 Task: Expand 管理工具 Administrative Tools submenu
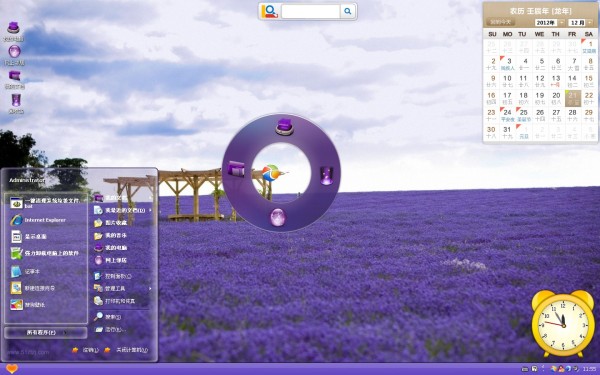(x=122, y=289)
